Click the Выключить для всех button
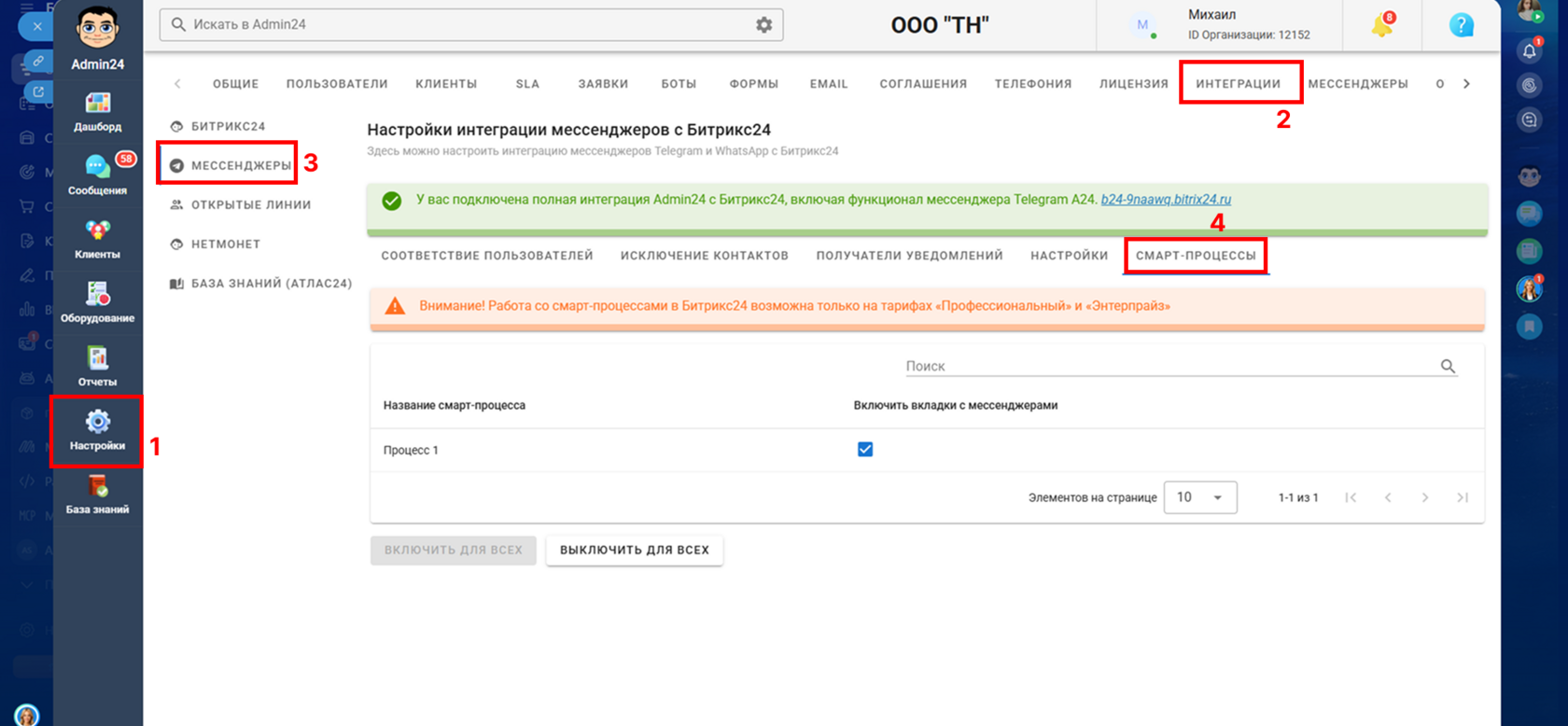This screenshot has width=1568, height=726. pyautogui.click(x=635, y=551)
